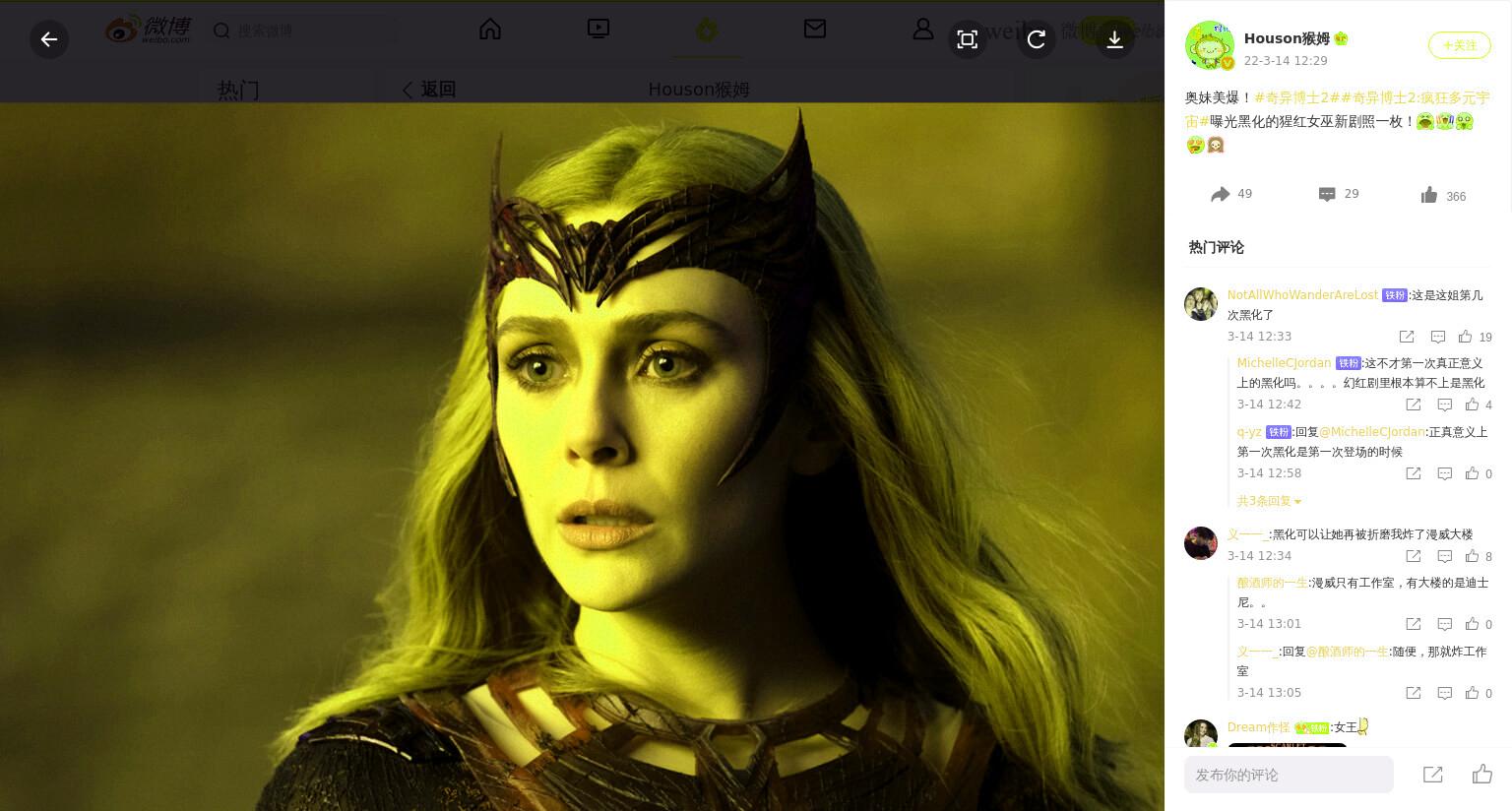Click thumbs-up icon beside comment input

1482,775
